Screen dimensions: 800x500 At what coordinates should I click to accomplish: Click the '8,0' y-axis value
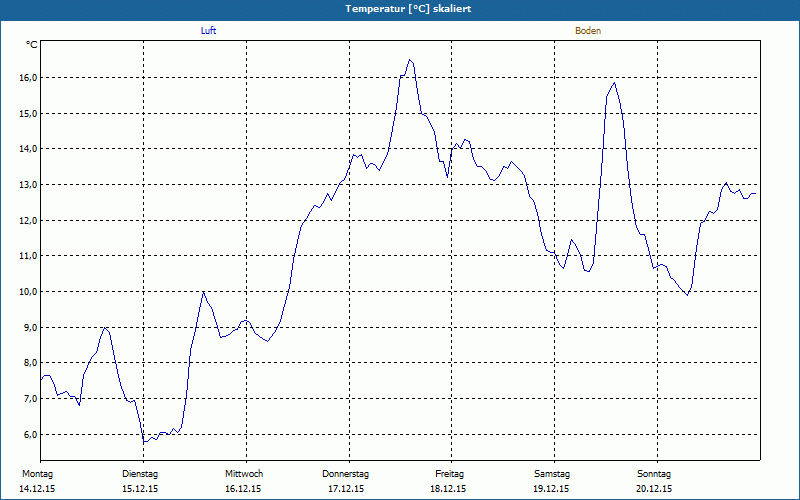[31, 363]
